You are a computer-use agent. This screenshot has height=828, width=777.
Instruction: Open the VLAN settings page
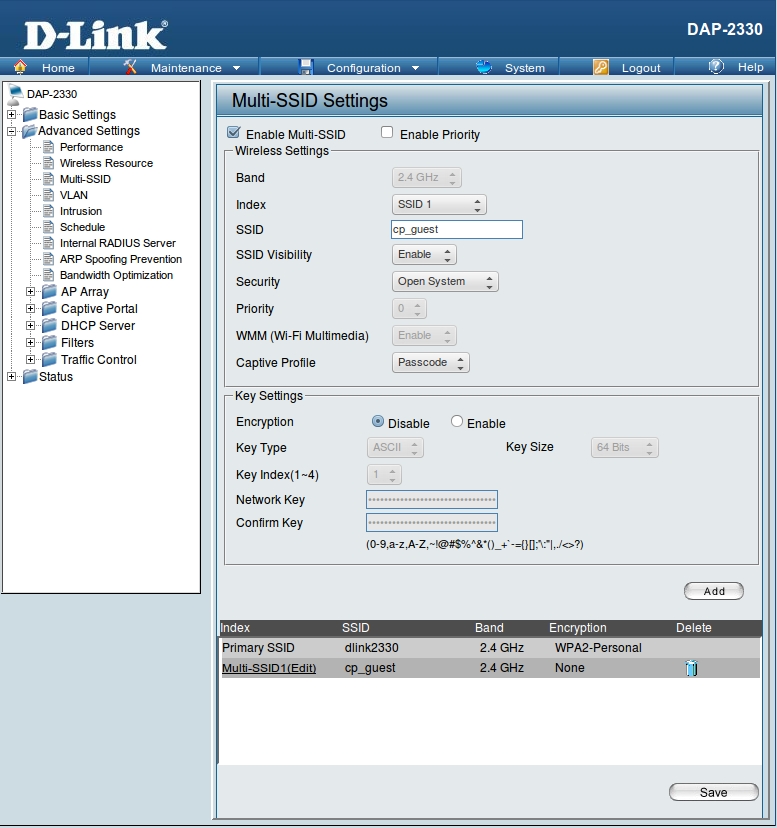point(73,195)
